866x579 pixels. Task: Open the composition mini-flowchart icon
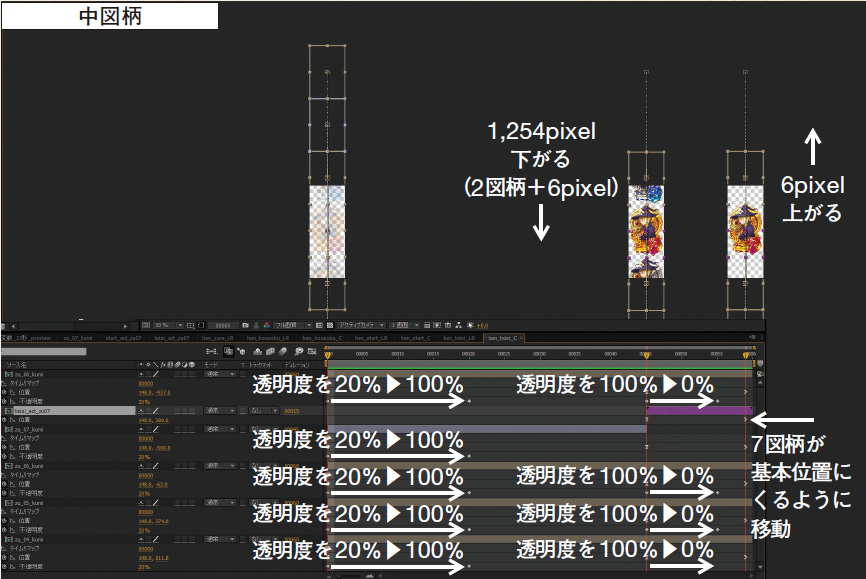[x=212, y=351]
